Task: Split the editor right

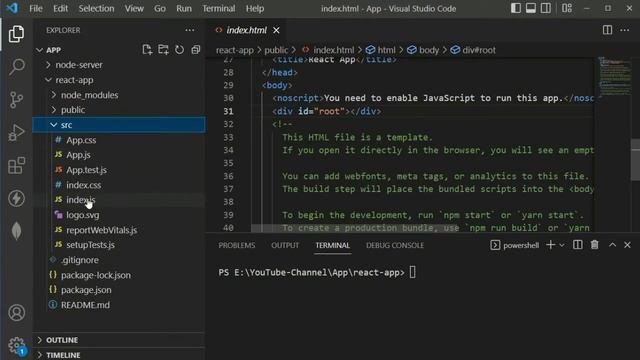Action: tap(607, 30)
